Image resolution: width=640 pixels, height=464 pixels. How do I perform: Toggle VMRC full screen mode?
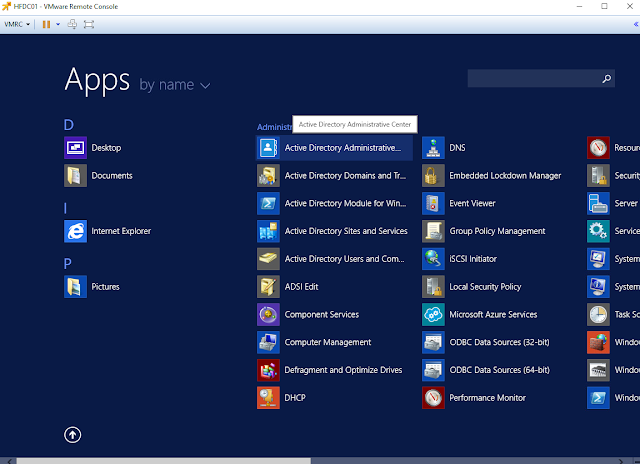89,24
